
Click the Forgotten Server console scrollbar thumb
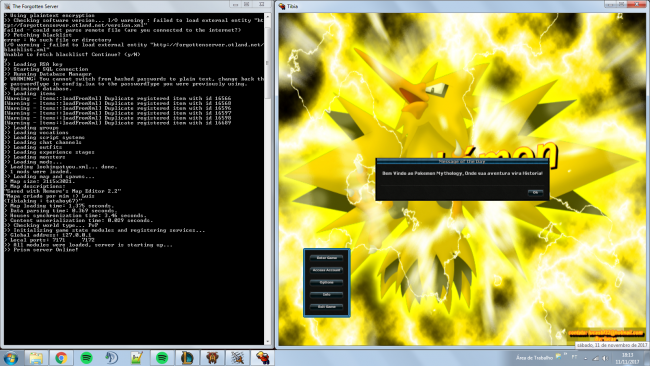[x=267, y=62]
